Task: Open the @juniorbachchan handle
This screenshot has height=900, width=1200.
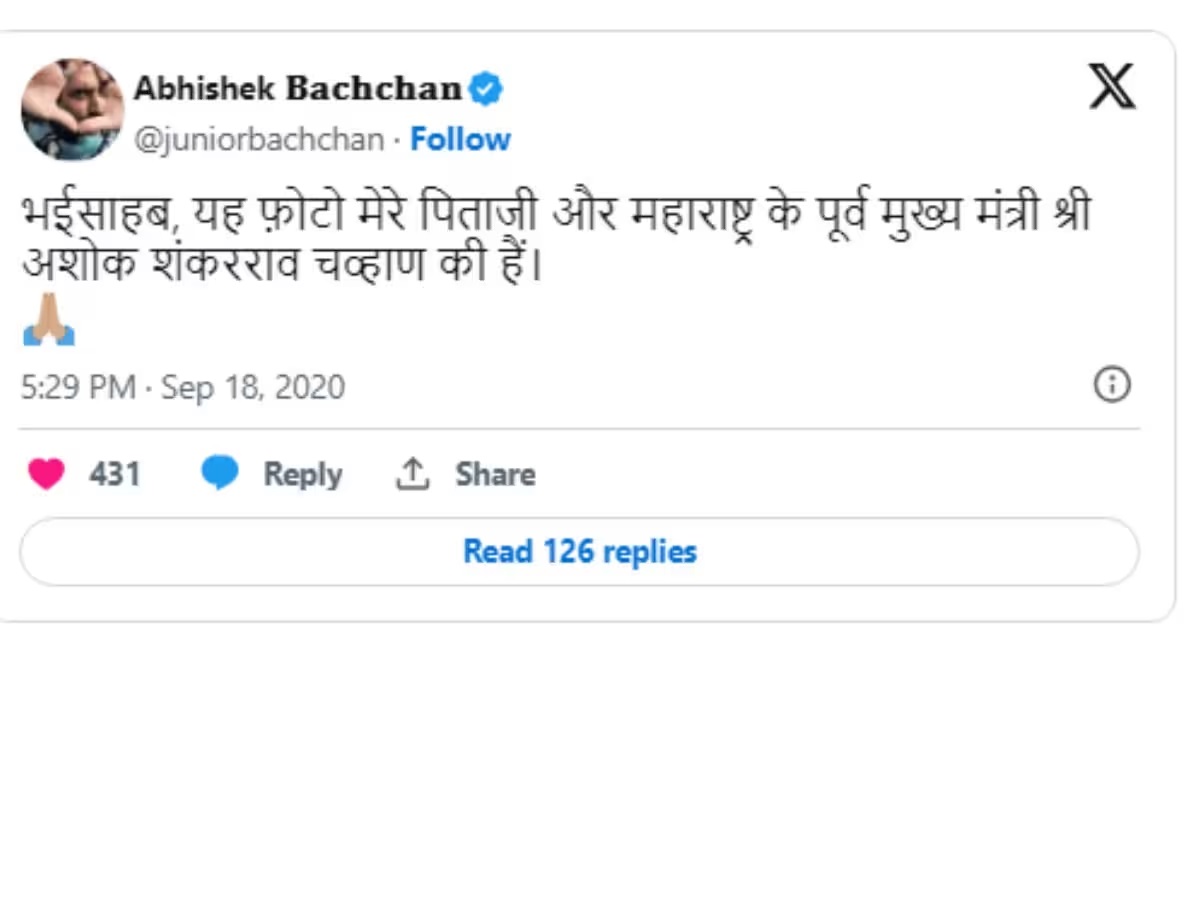Action: 259,139
